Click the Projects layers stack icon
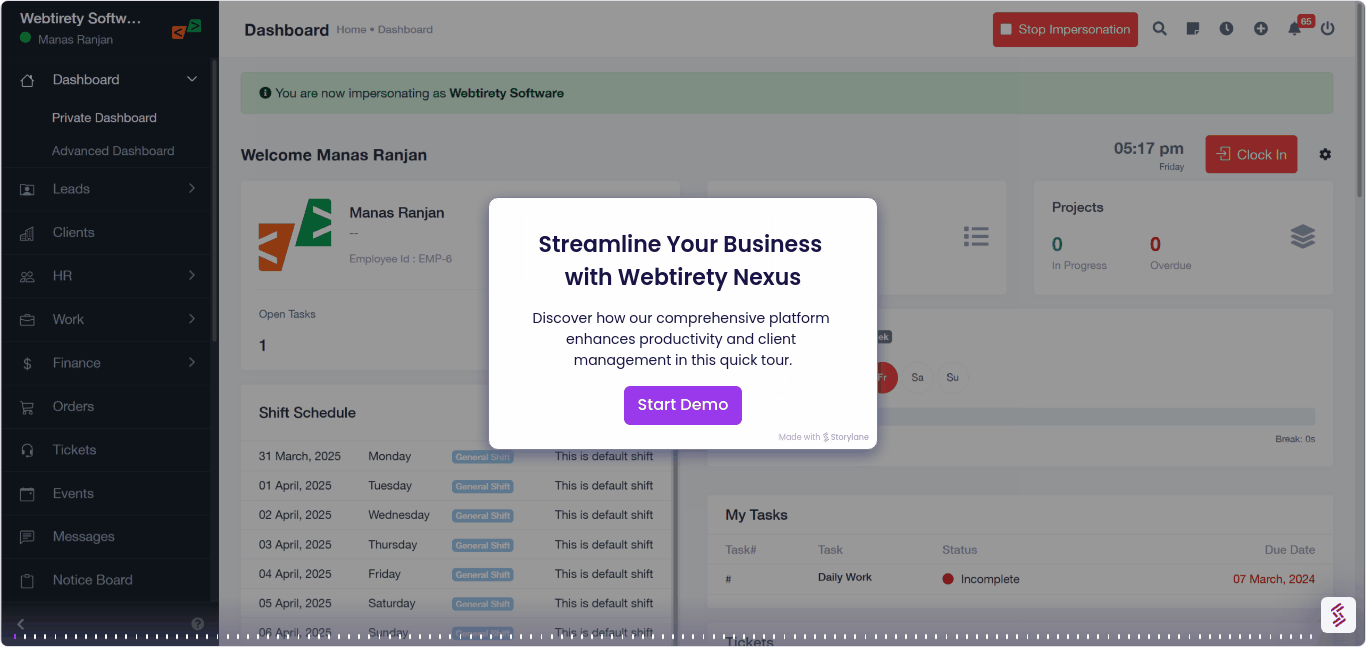The width and height of the screenshot is (1366, 647). tap(1302, 236)
